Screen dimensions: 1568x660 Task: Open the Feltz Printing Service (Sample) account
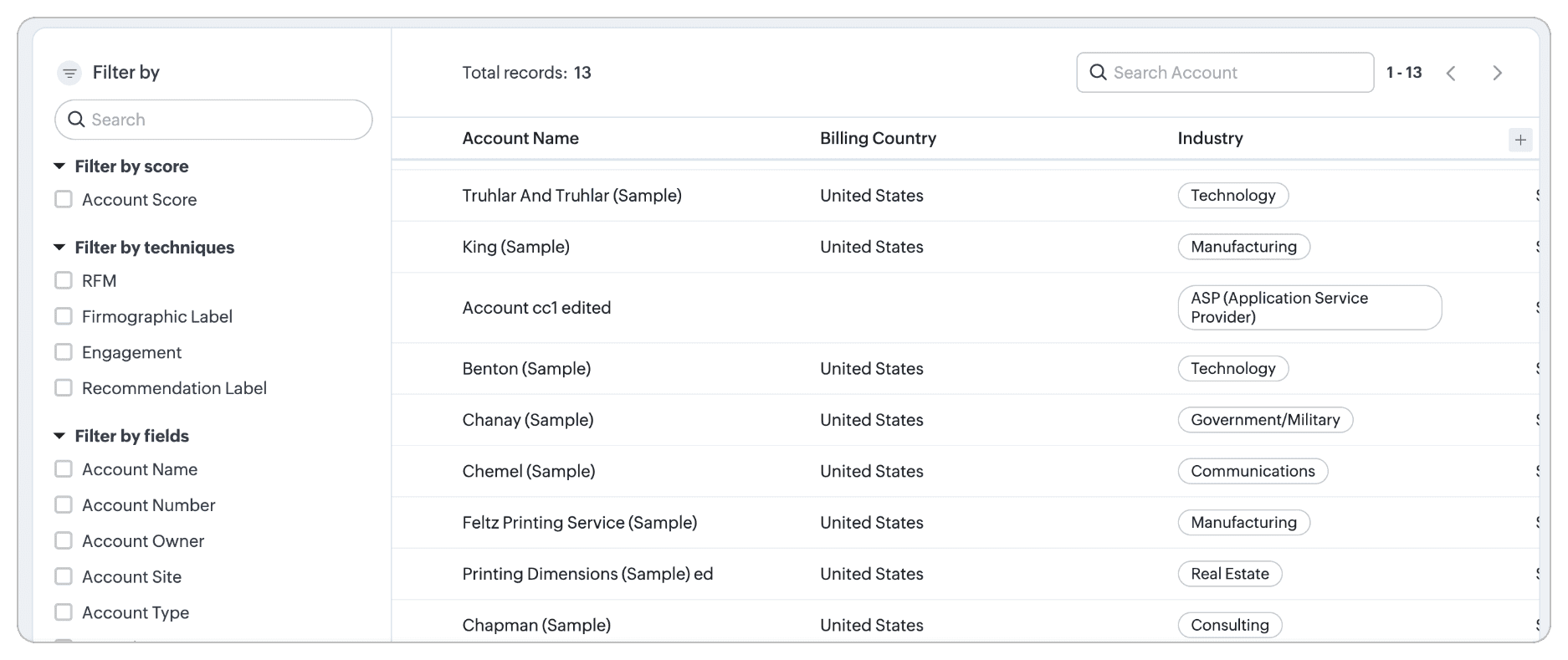[x=579, y=523]
